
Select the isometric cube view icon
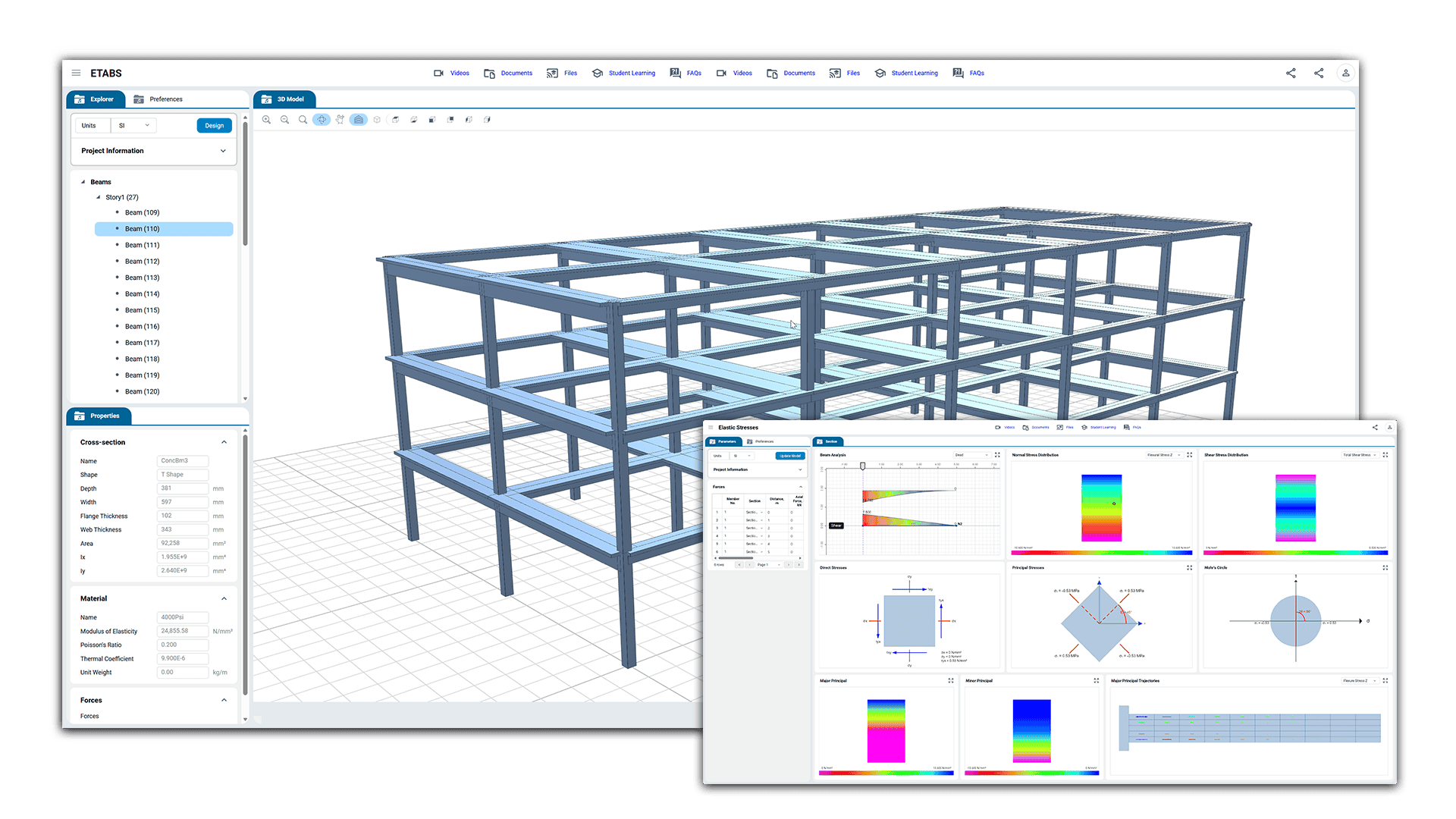pyautogui.click(x=377, y=120)
